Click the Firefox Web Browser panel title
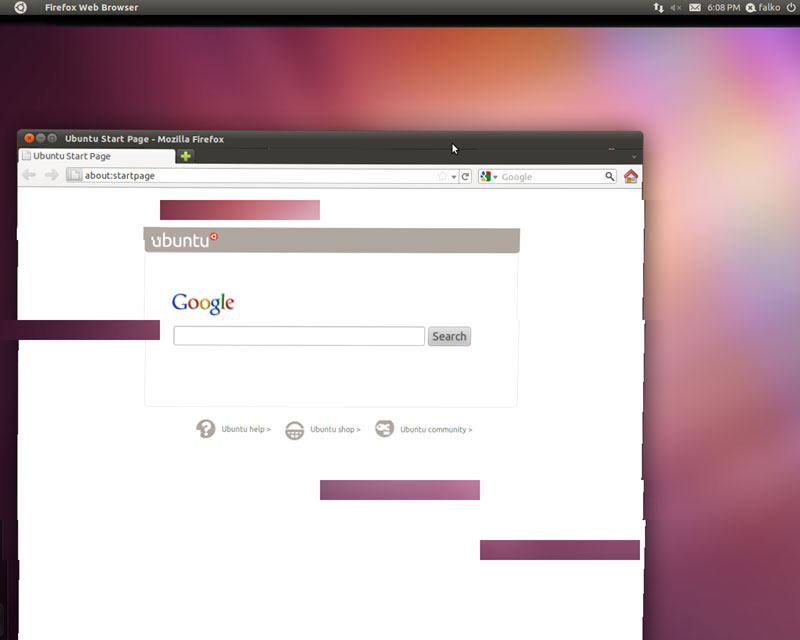 [x=91, y=8]
